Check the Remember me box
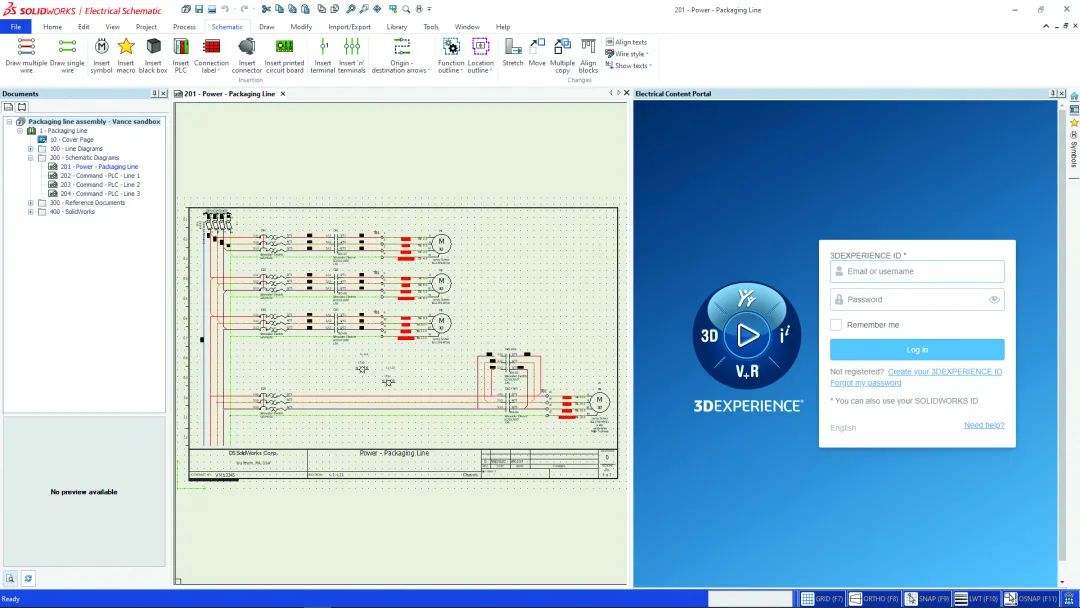 tap(836, 324)
